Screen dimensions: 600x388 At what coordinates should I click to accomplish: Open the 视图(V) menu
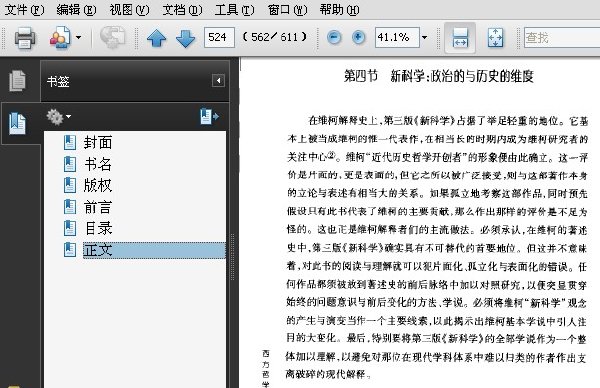(129, 10)
